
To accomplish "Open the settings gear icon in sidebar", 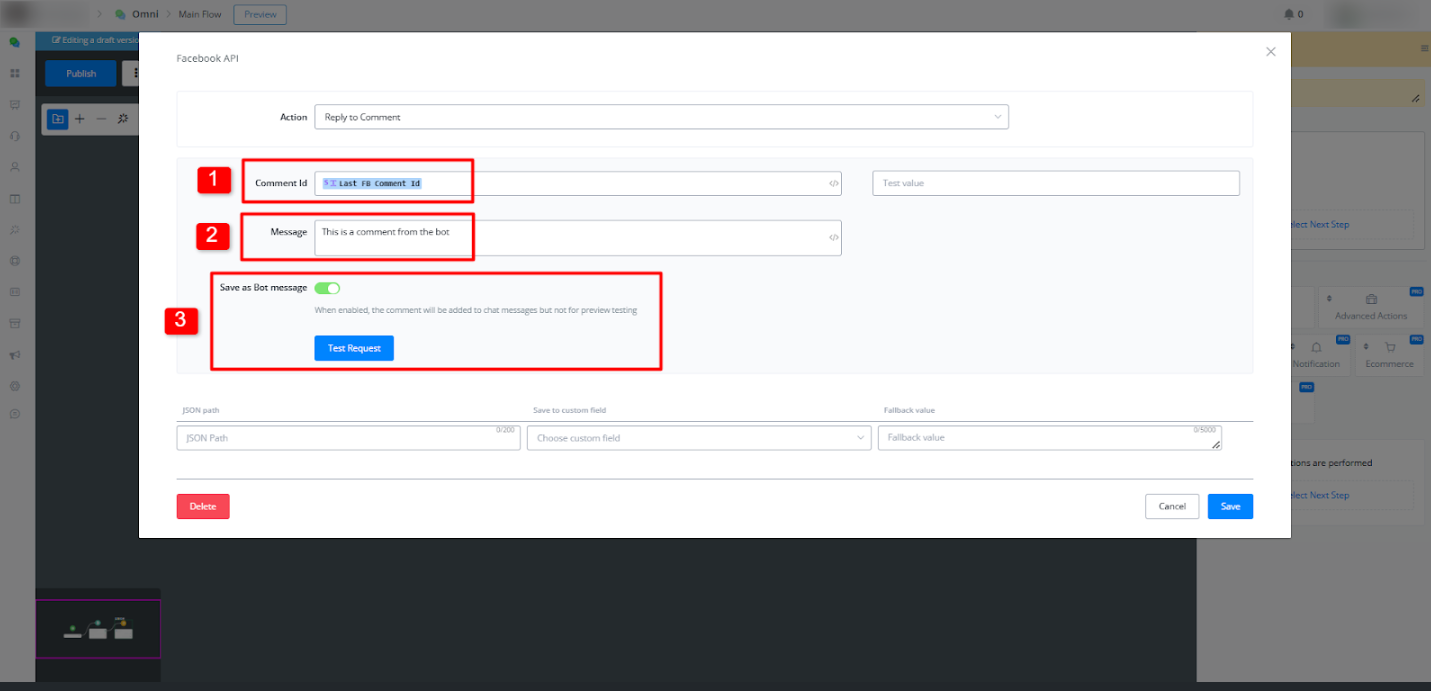I will point(15,385).
